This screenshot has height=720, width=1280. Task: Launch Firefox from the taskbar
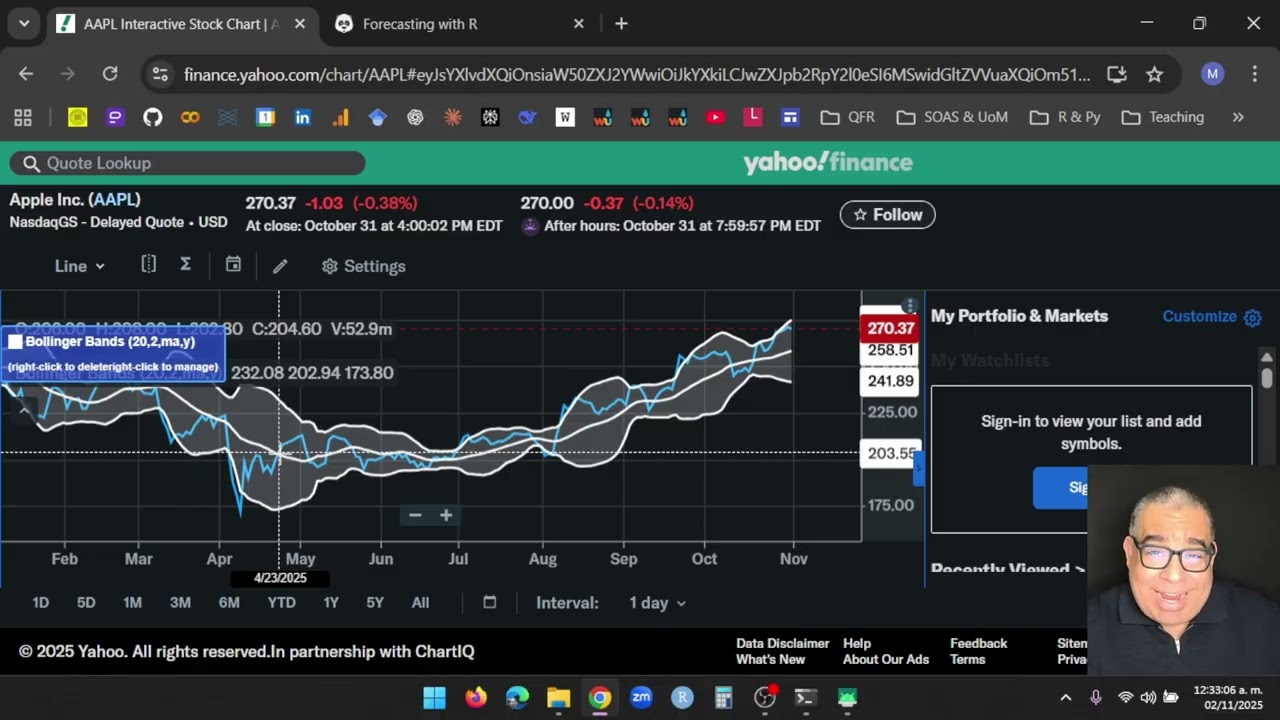tap(476, 698)
